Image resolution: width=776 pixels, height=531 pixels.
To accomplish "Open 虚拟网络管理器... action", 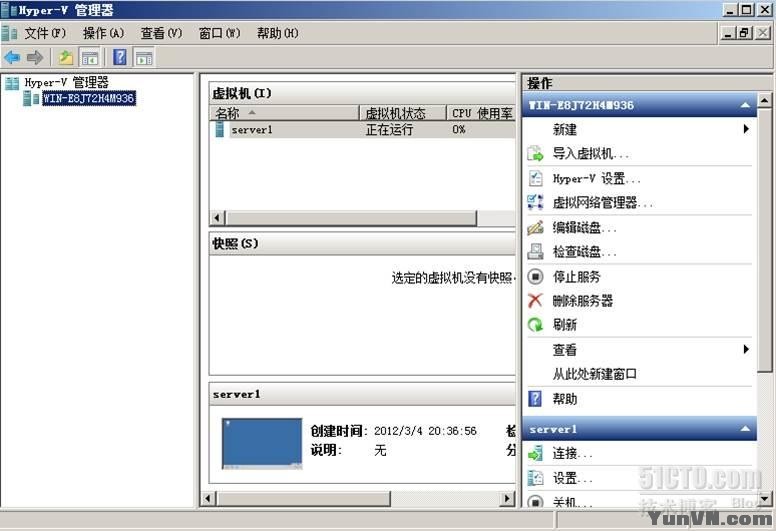I will pos(603,202).
